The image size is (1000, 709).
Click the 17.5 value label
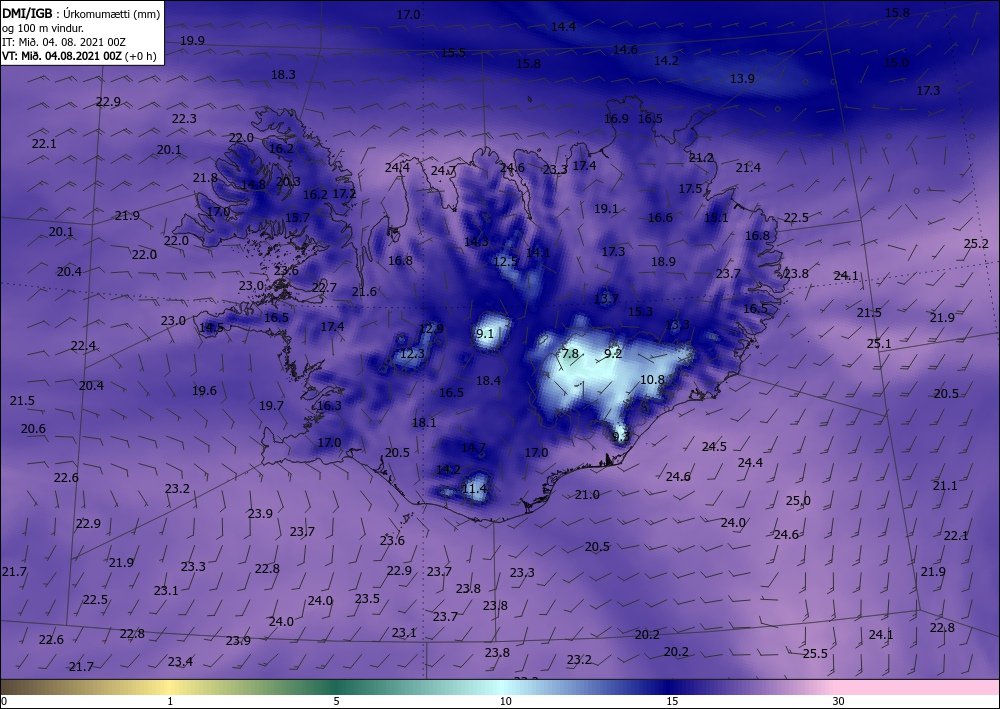[690, 189]
